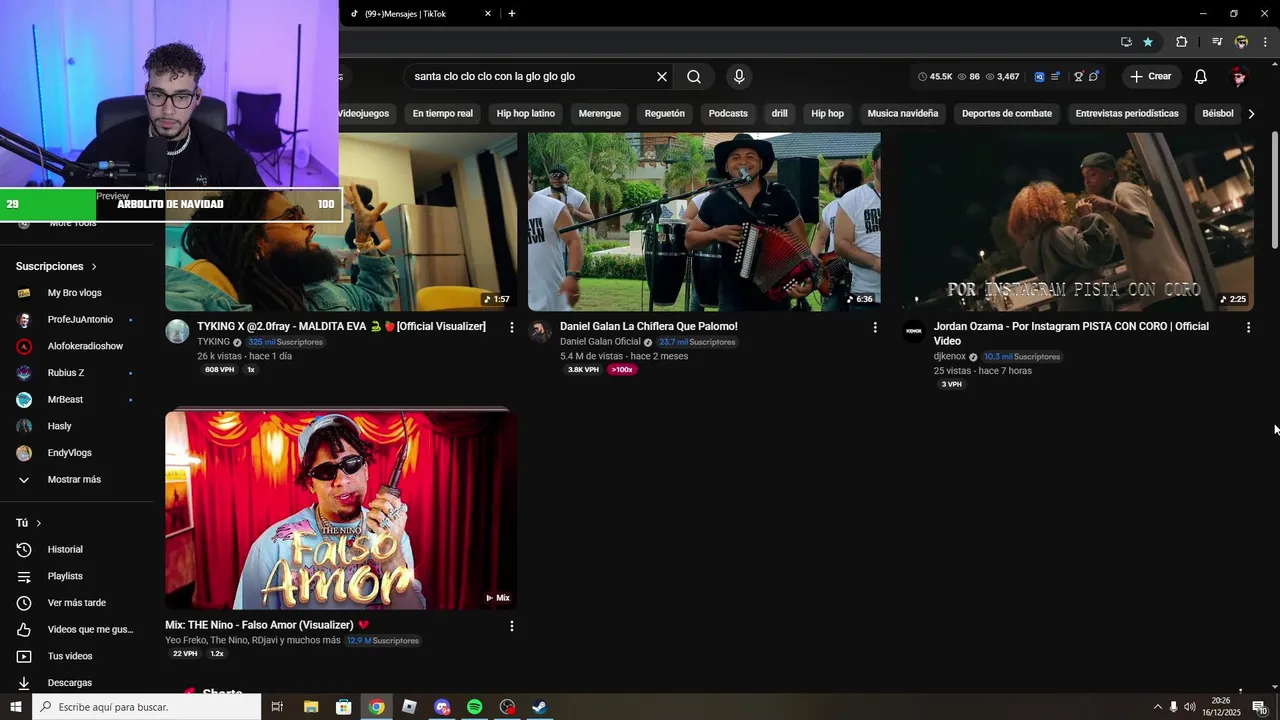Expand the Suscripciones section chevron
1280x720 pixels.
[94, 267]
